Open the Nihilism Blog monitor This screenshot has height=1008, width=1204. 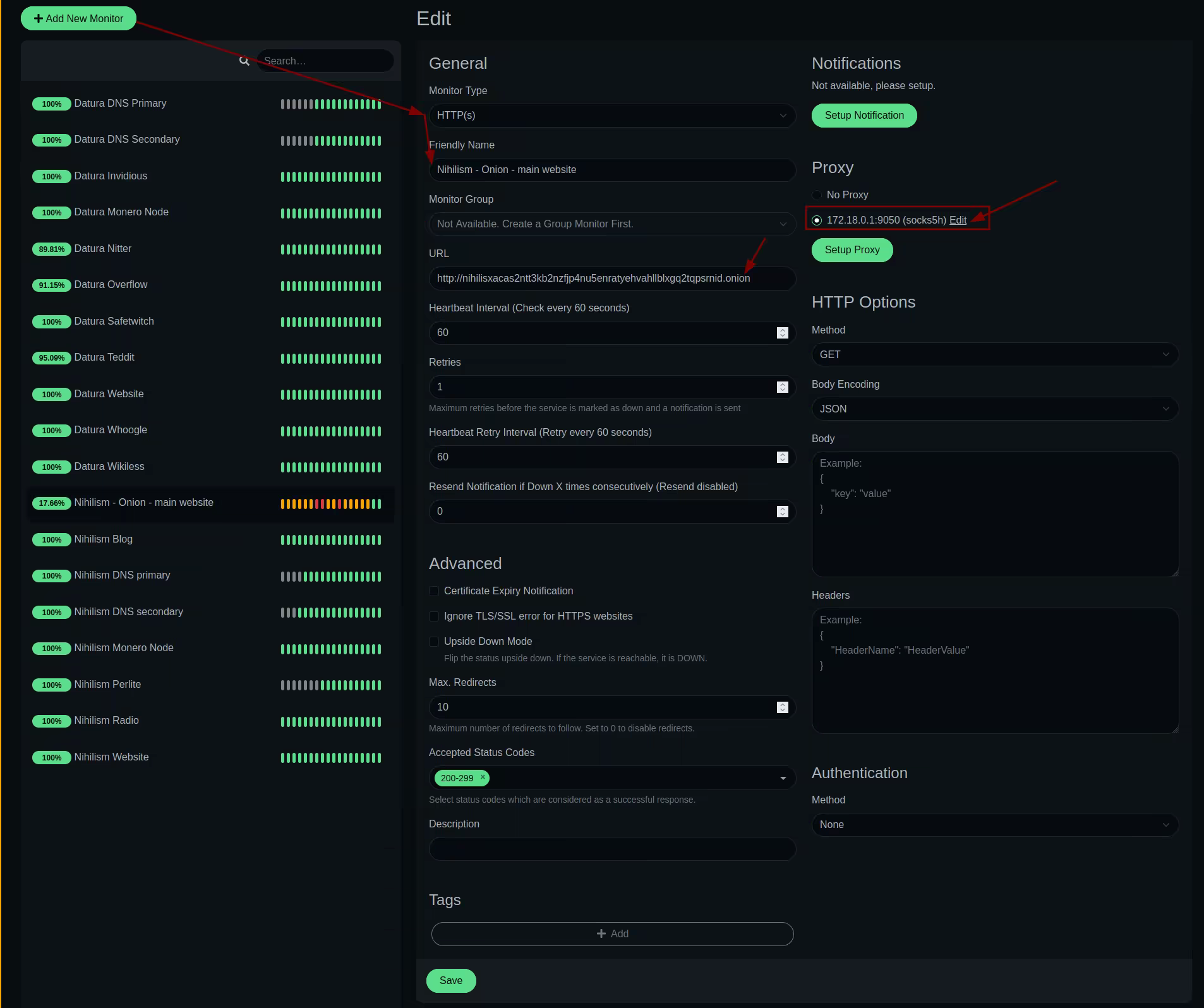pos(212,539)
